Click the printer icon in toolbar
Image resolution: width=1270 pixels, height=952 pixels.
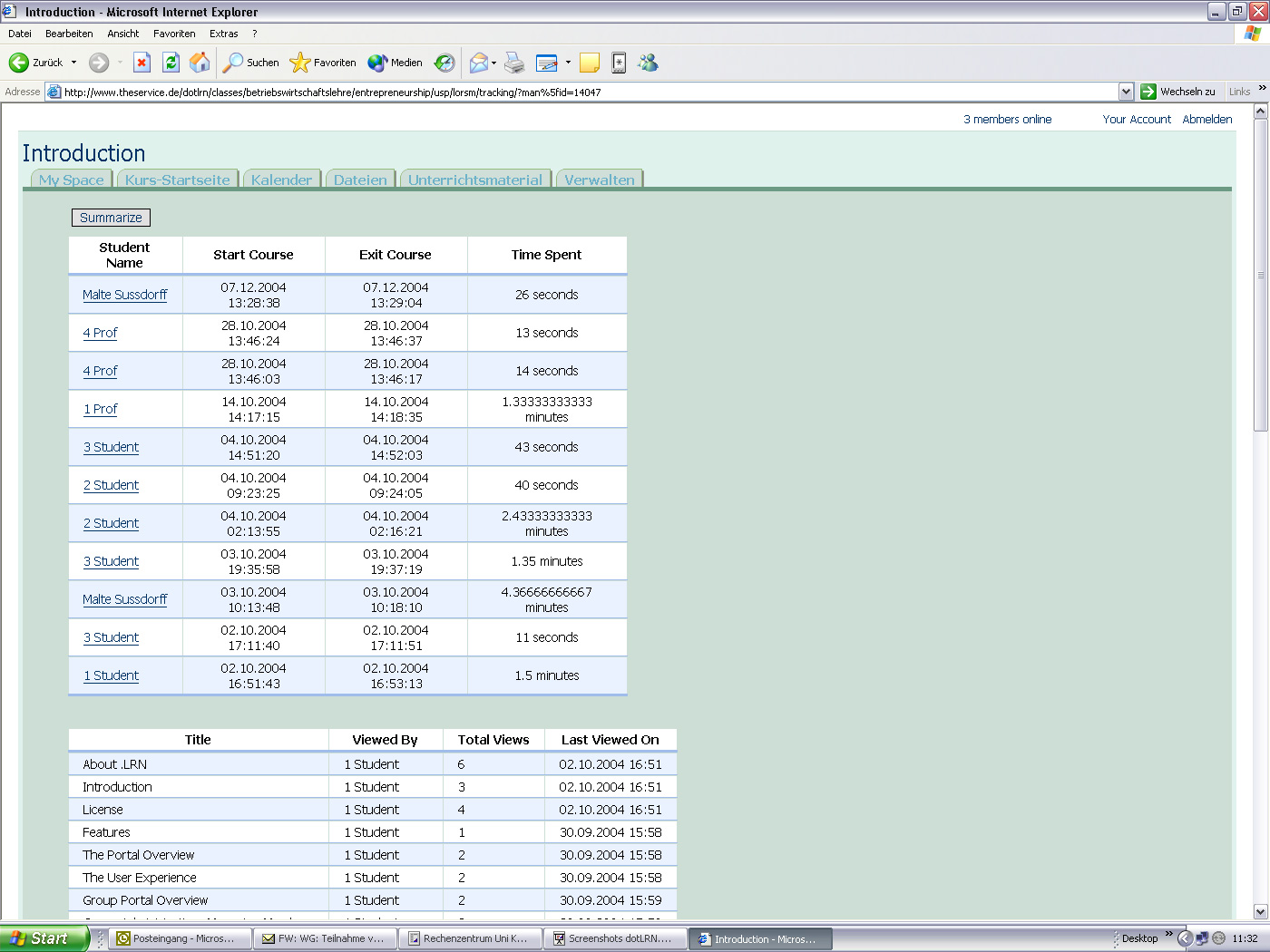tap(514, 63)
